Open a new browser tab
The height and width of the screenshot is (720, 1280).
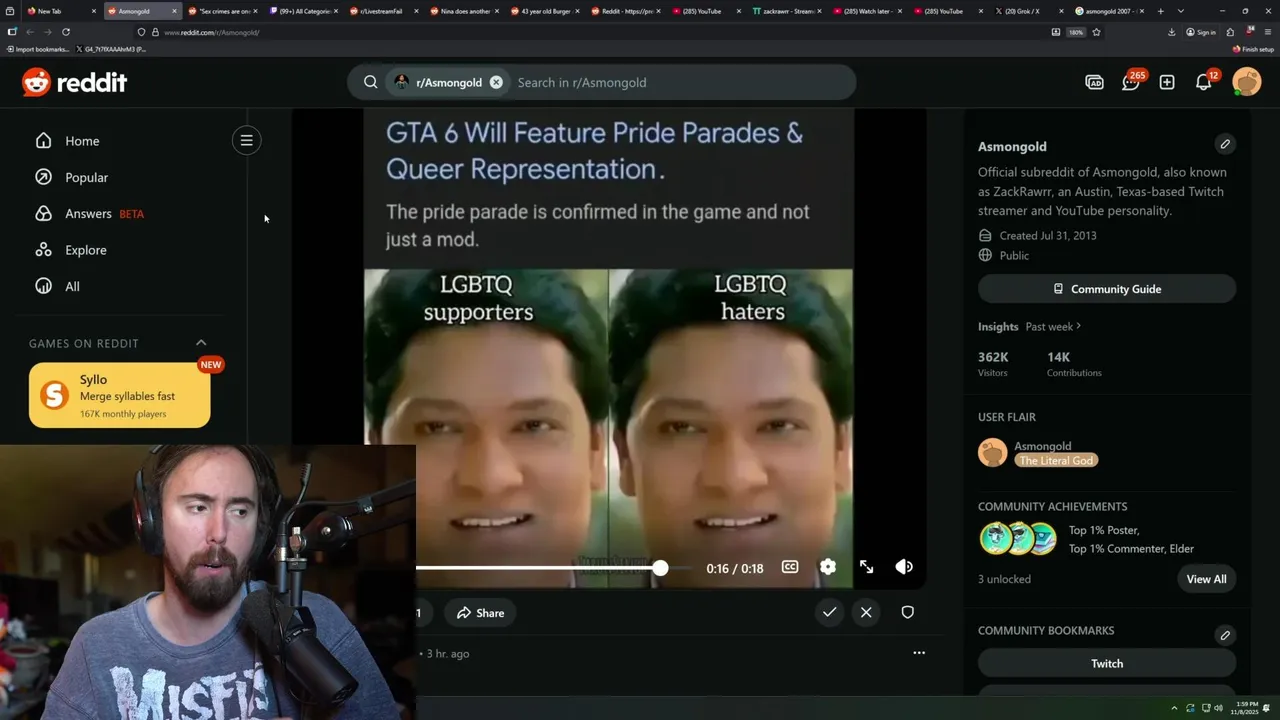coord(1160,11)
